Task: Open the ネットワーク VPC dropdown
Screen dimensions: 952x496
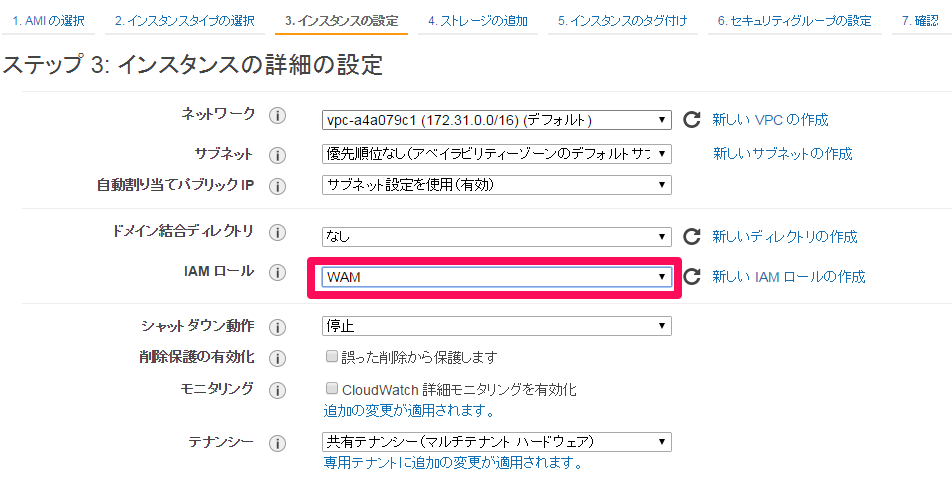Action: pos(497,120)
